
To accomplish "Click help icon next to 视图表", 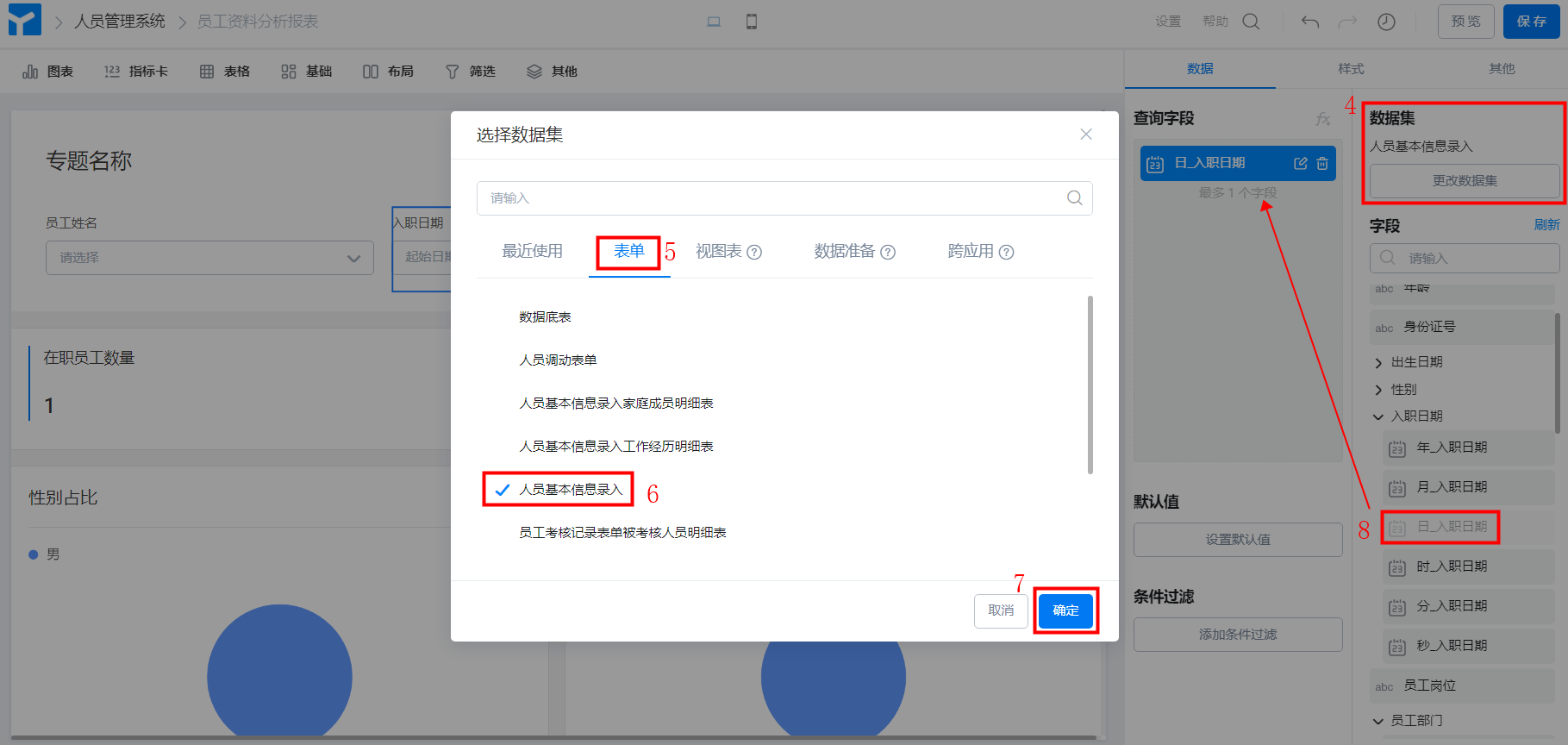I will tap(754, 252).
